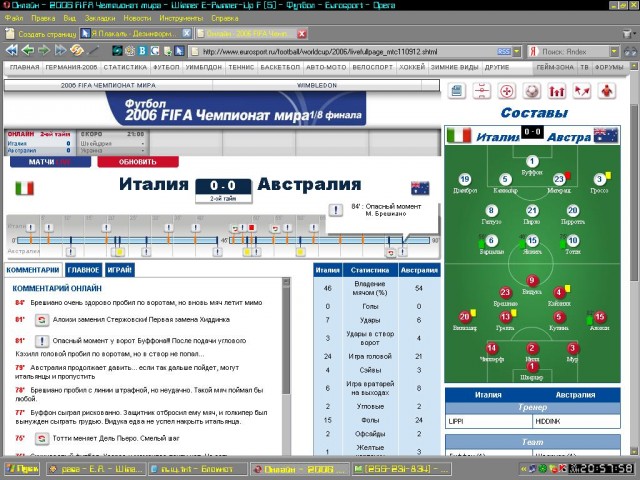Click the soccer ball icon above Составы
The image size is (640, 480).
(532, 91)
